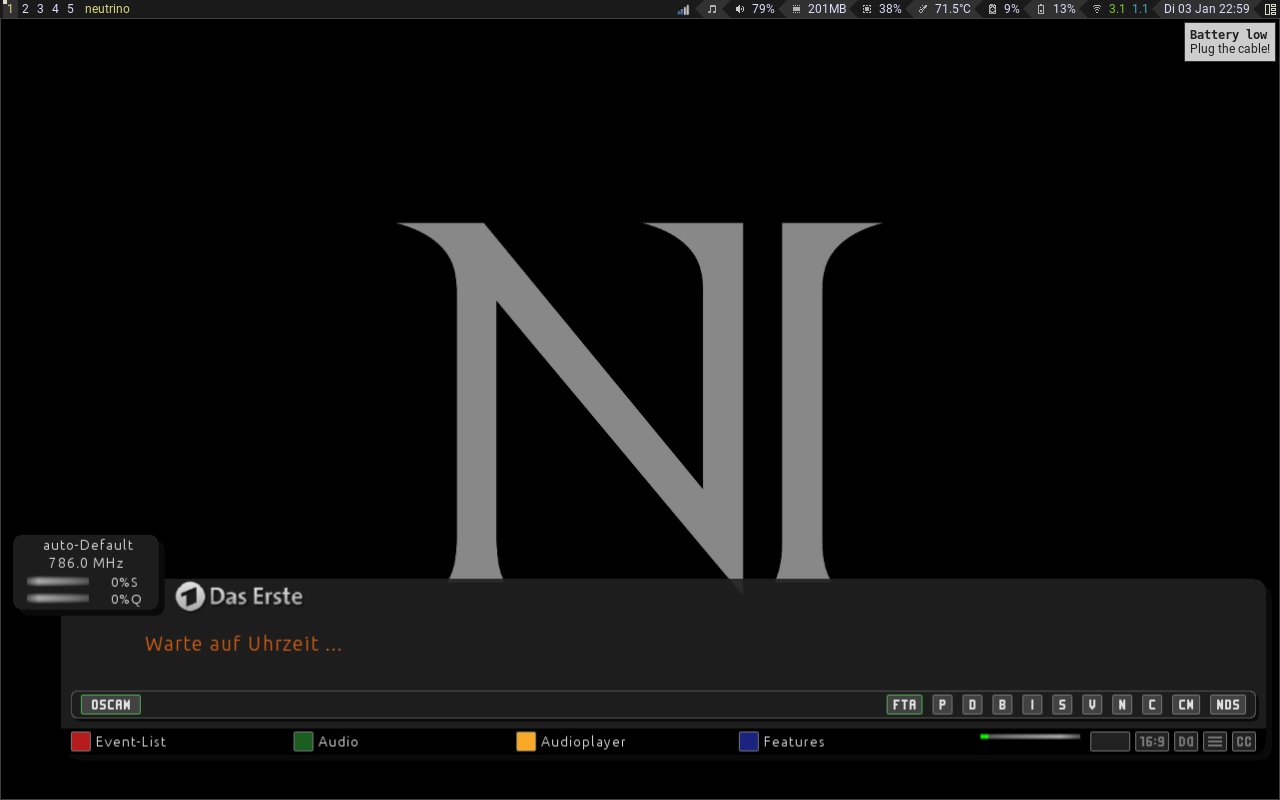The width and height of the screenshot is (1280, 800).
Task: Click the volume speaker icon showing 79%
Action: [x=740, y=9]
